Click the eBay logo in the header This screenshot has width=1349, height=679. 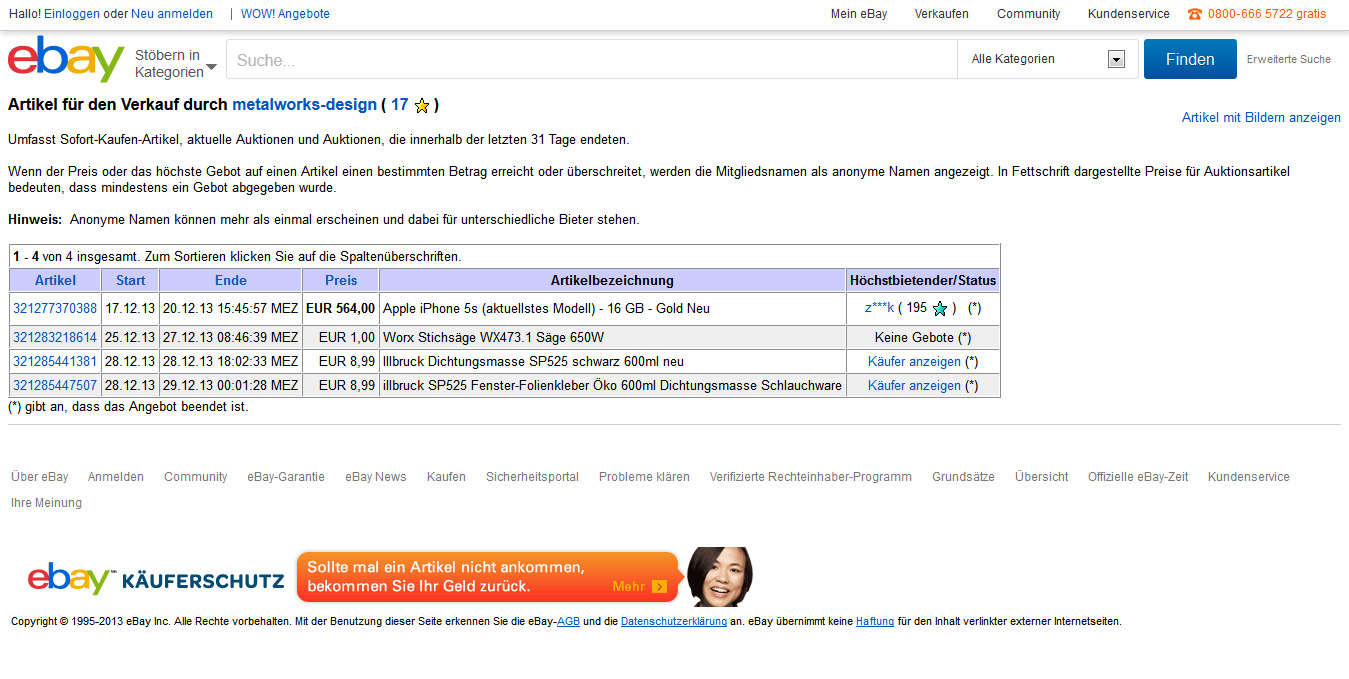66,59
